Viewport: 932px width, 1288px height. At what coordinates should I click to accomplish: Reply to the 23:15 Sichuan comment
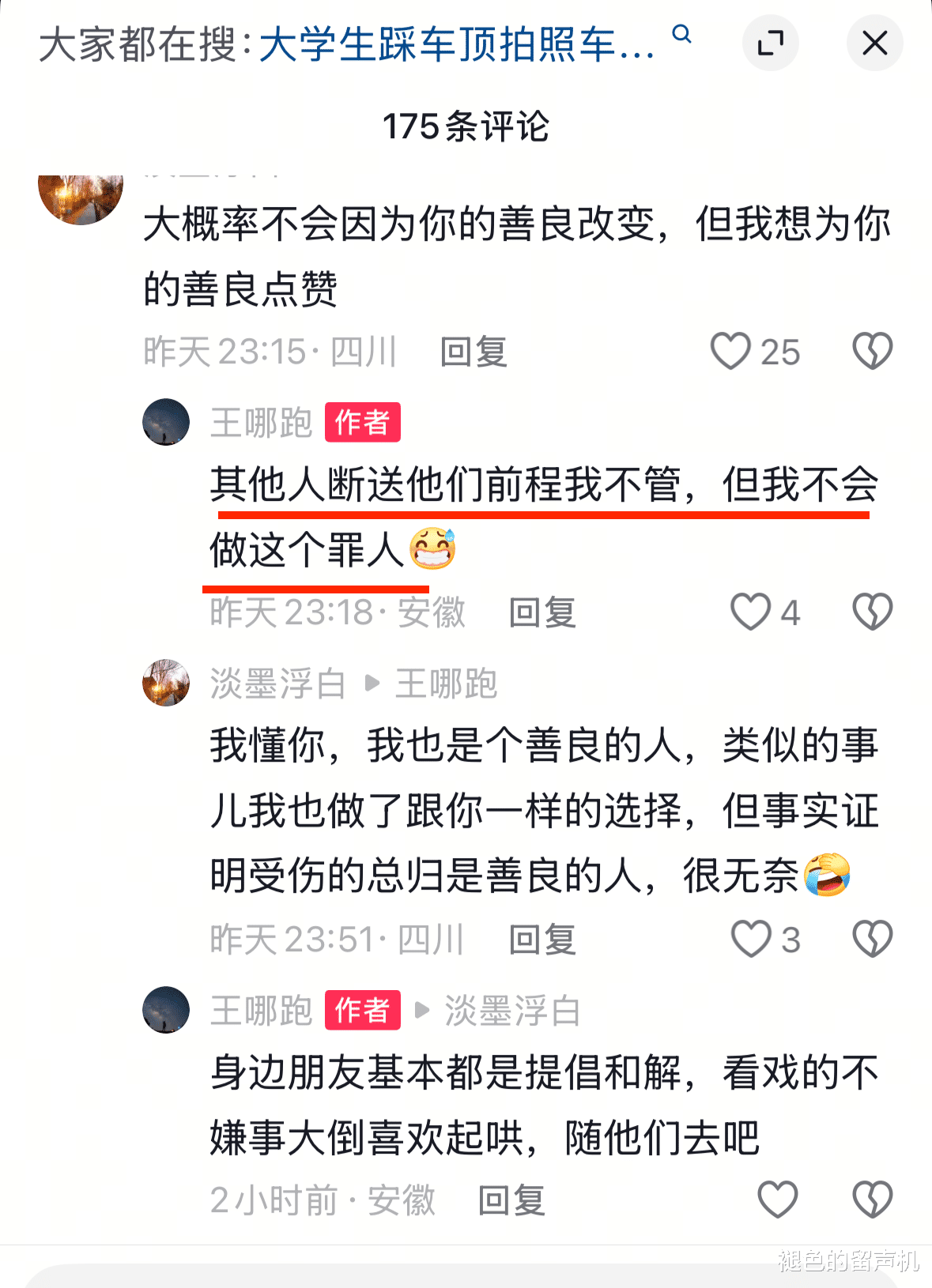[x=474, y=352]
